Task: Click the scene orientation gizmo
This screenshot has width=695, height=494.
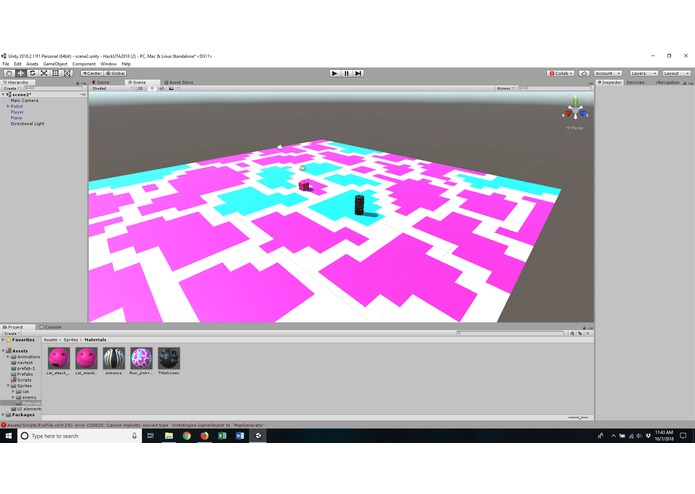Action: 575,110
